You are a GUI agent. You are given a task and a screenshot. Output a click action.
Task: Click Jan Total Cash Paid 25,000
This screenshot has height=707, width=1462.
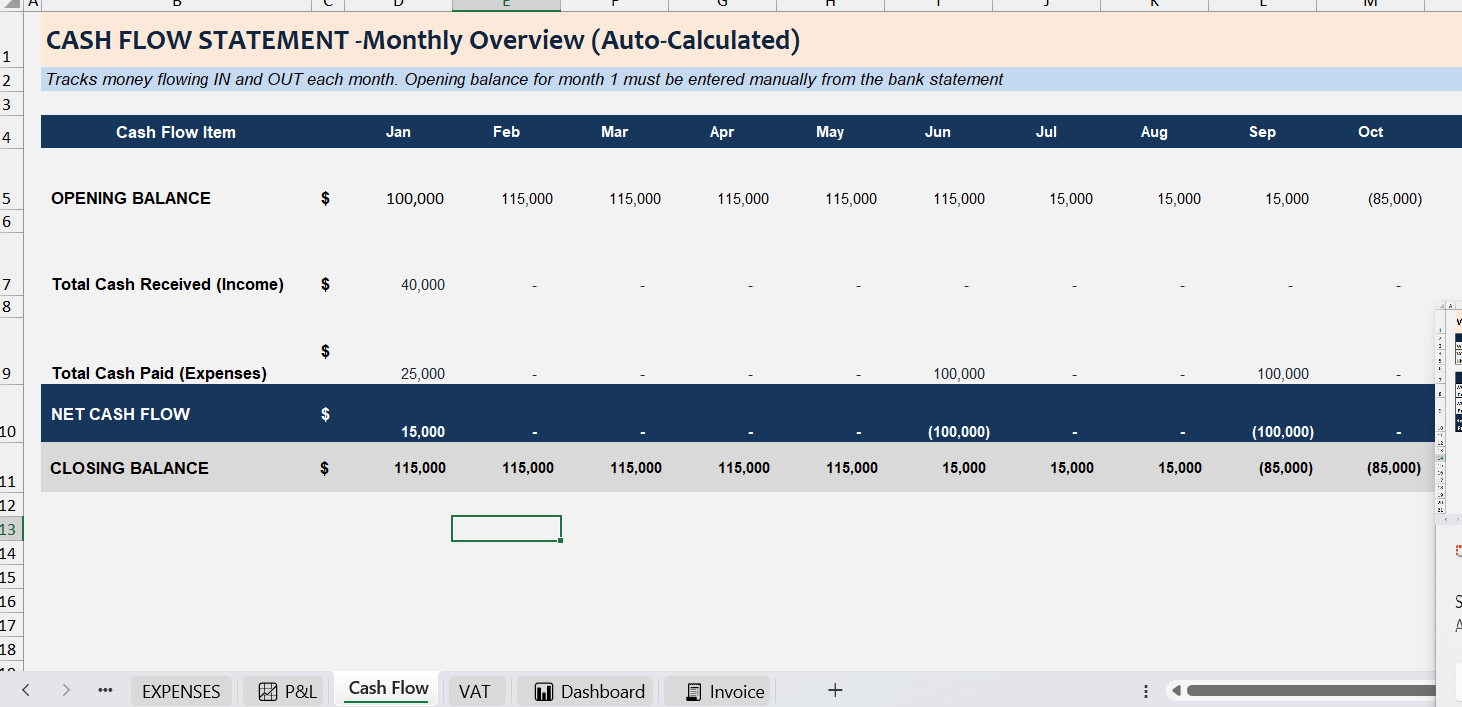[423, 374]
